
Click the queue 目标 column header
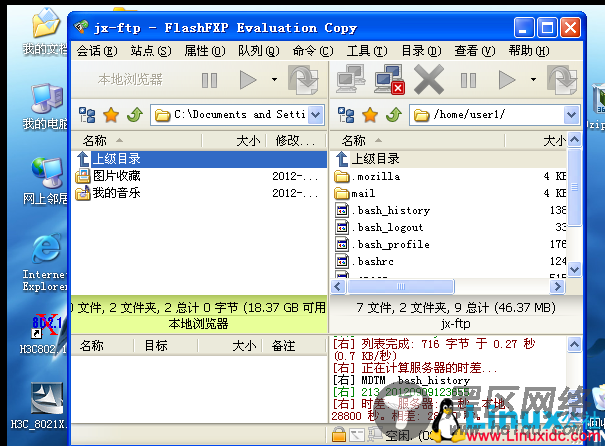pyautogui.click(x=166, y=346)
